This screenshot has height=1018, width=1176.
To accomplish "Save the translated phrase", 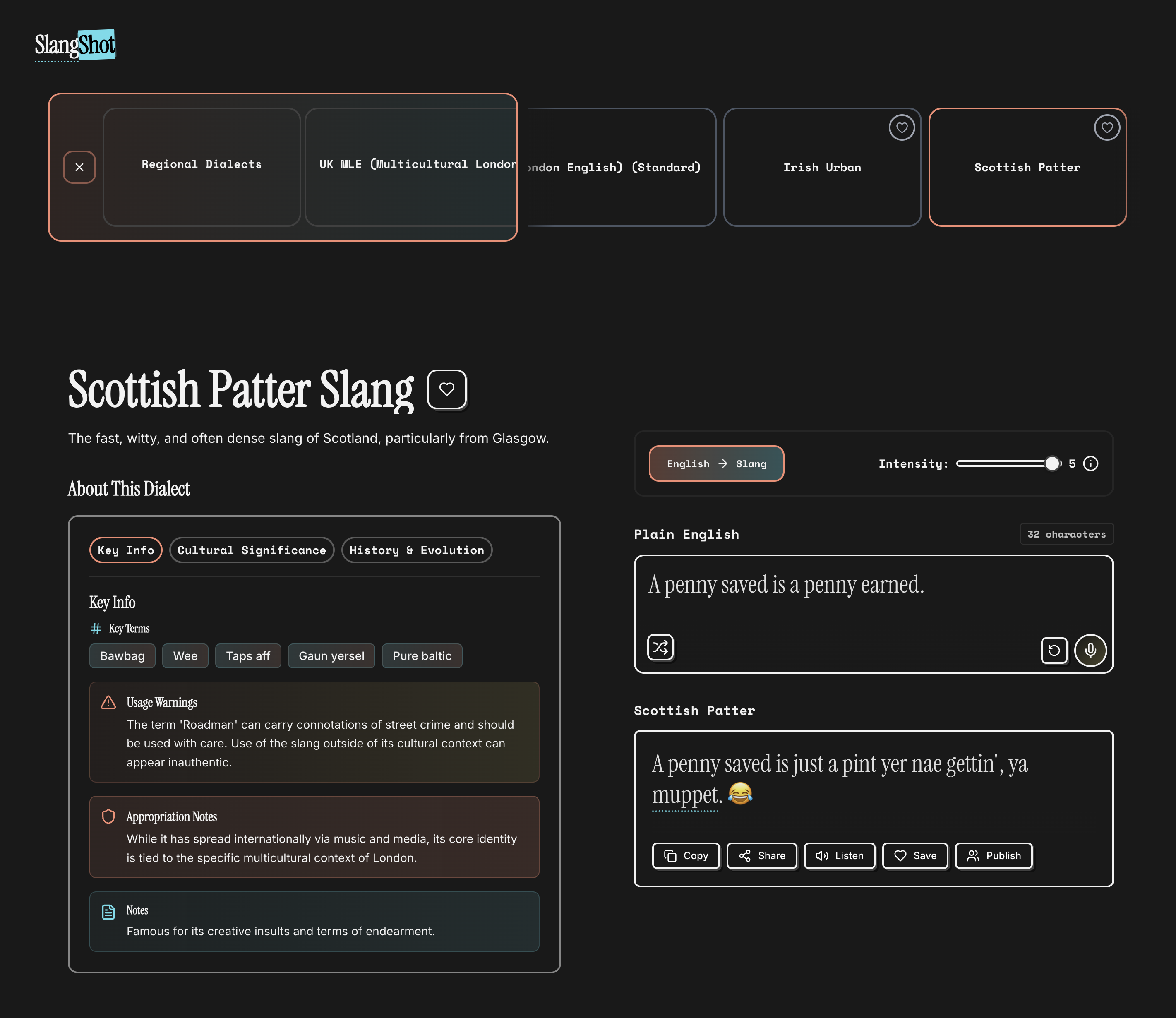I will 914,855.
